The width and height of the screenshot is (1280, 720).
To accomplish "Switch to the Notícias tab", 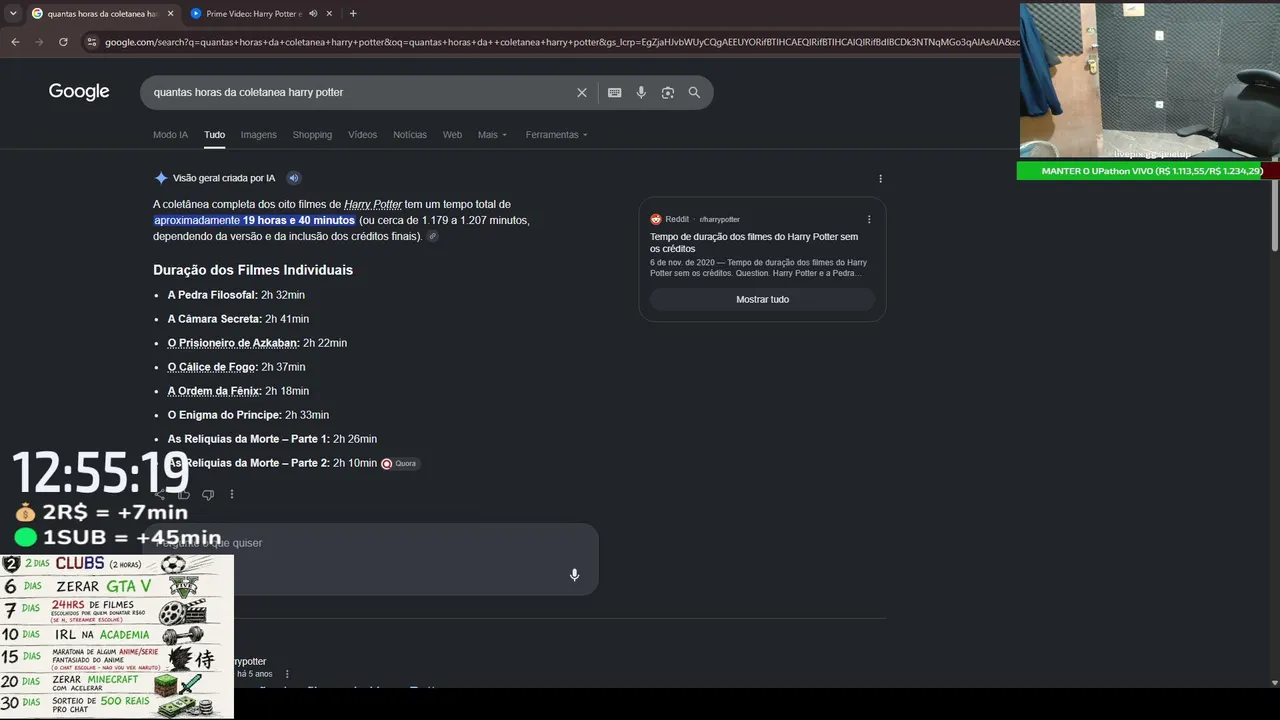I will coord(410,135).
